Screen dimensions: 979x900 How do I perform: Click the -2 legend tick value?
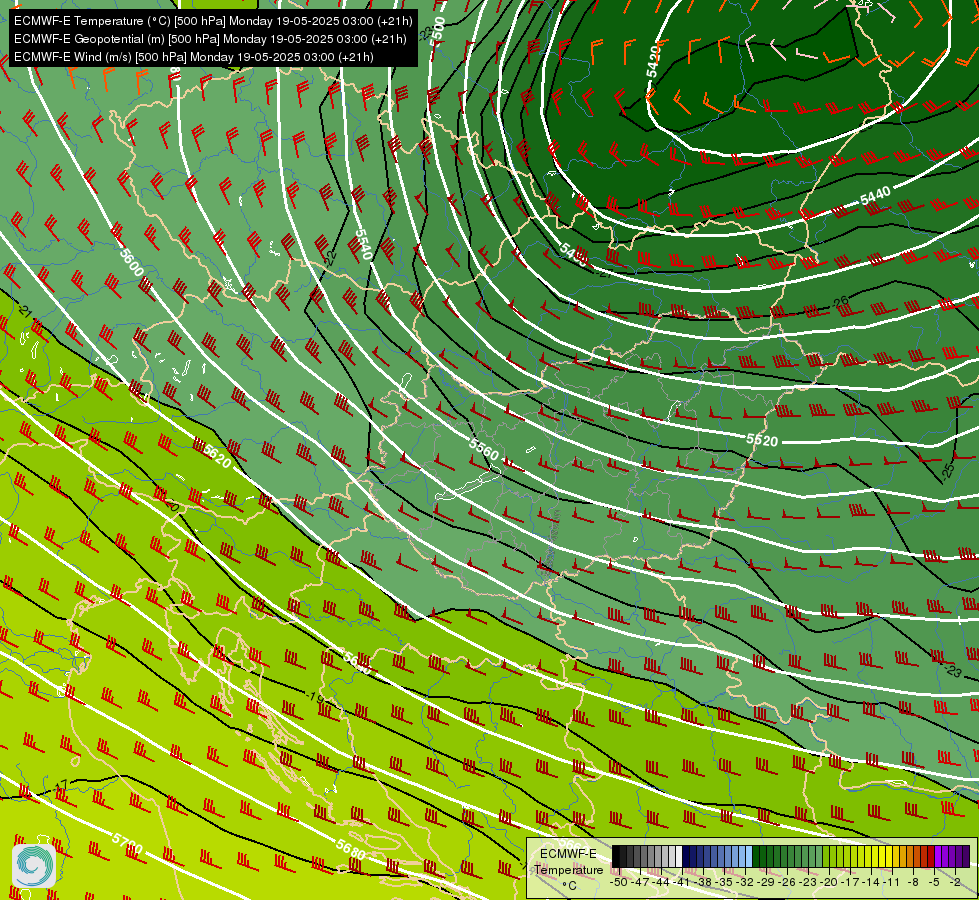(x=955, y=882)
